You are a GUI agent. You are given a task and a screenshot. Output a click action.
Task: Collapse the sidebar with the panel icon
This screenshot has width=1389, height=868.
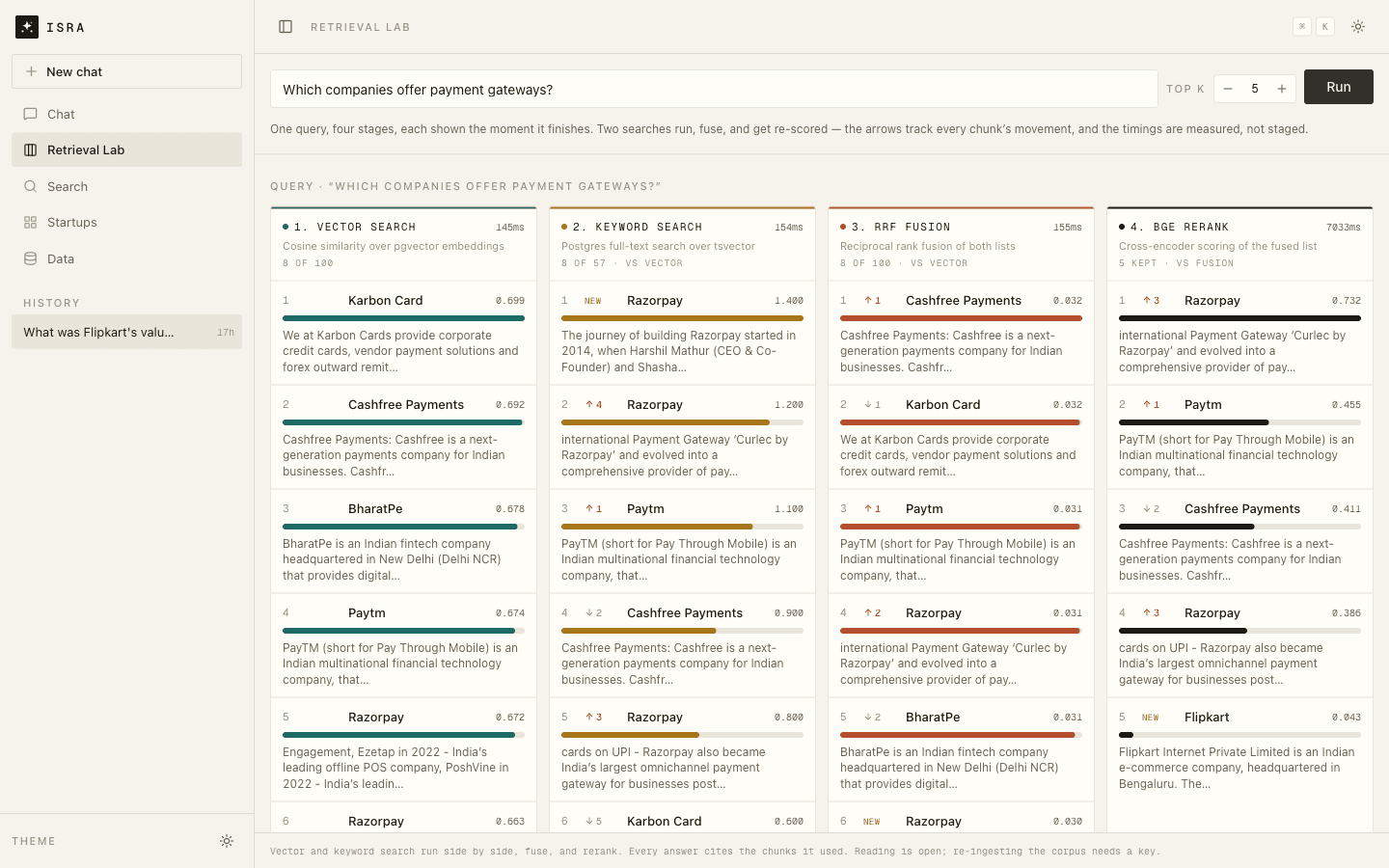click(286, 27)
